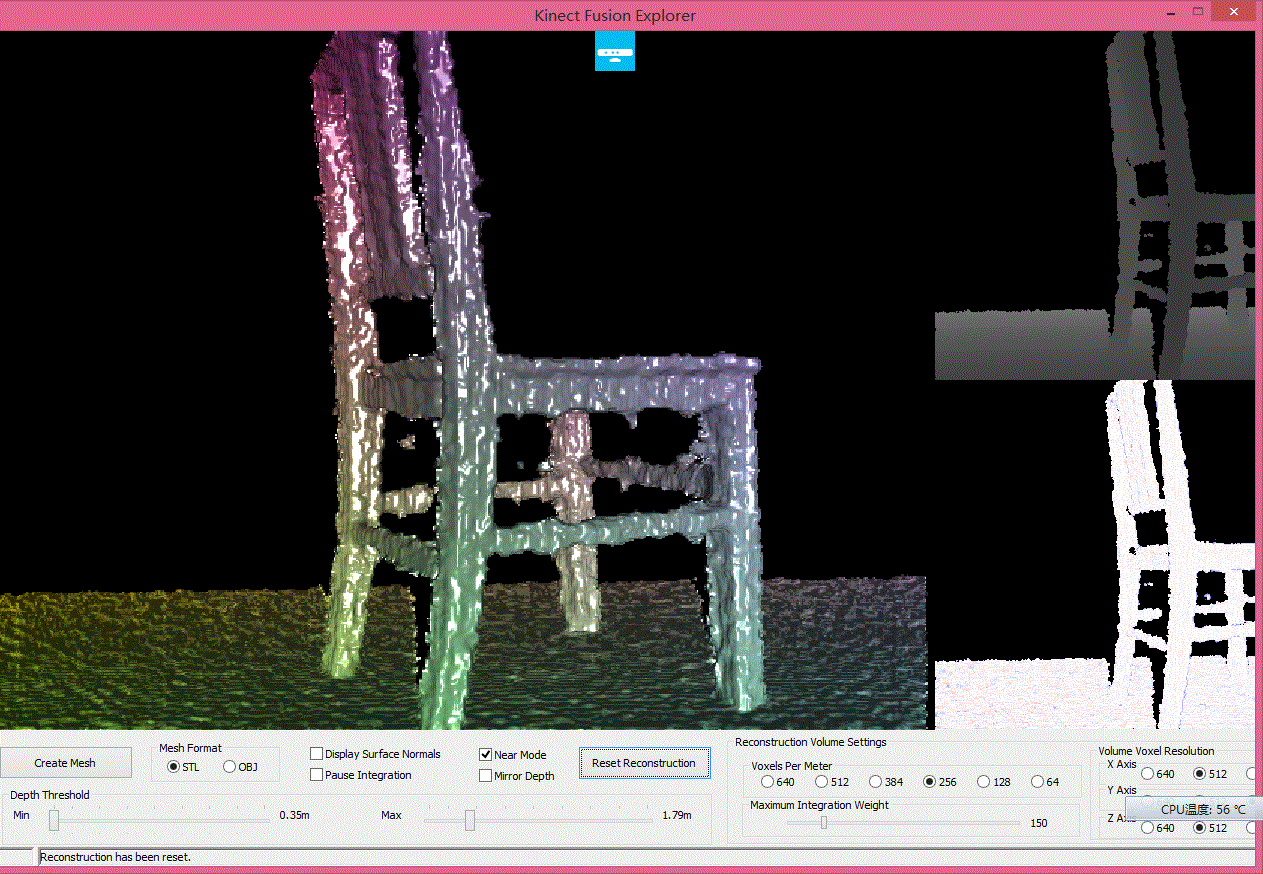Click the Kinect Fusion Explorer title bar
Image resolution: width=1263 pixels, height=874 pixels.
pos(615,15)
